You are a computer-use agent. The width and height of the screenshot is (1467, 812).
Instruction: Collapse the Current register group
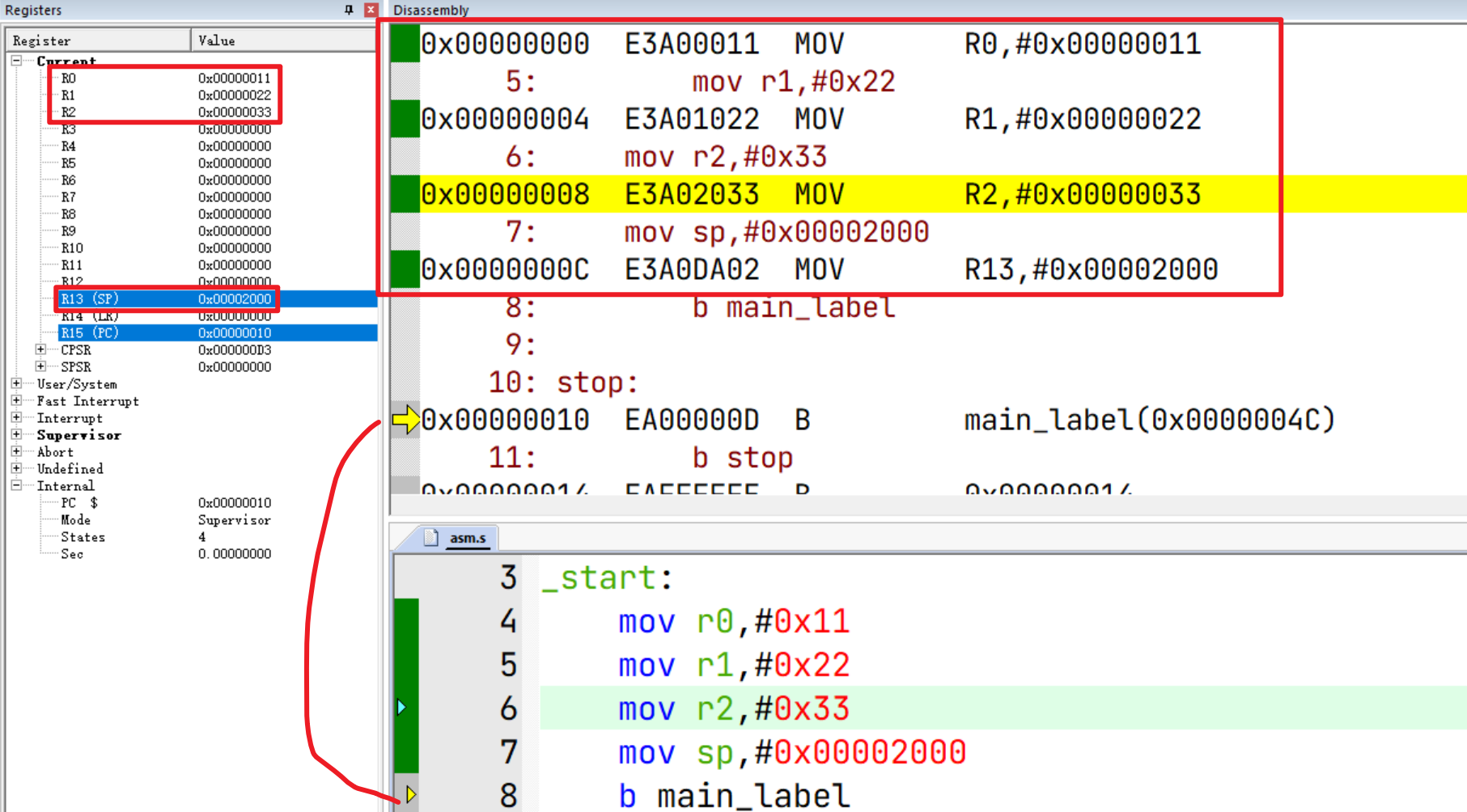click(16, 61)
